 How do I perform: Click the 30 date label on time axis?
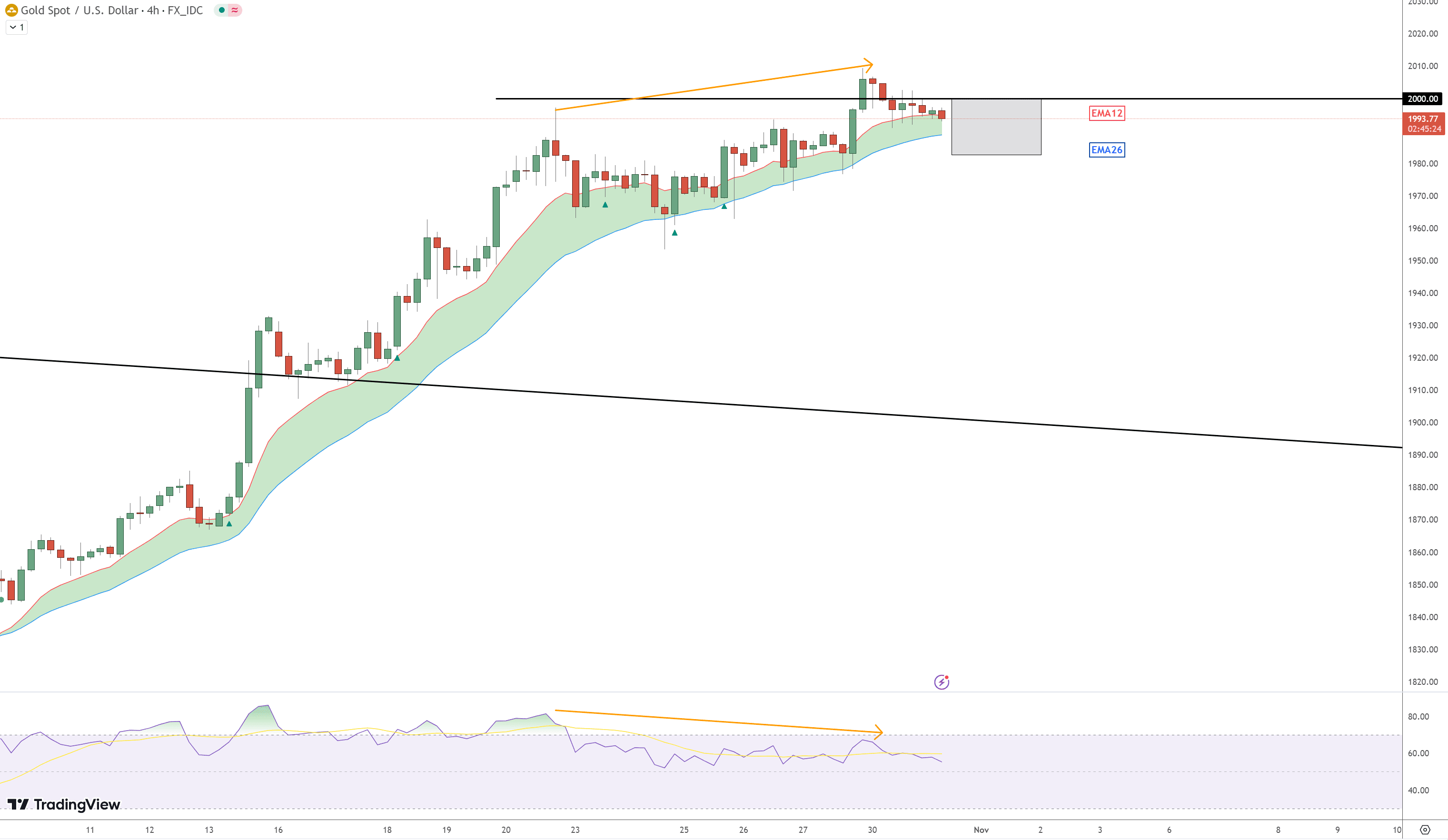click(872, 830)
